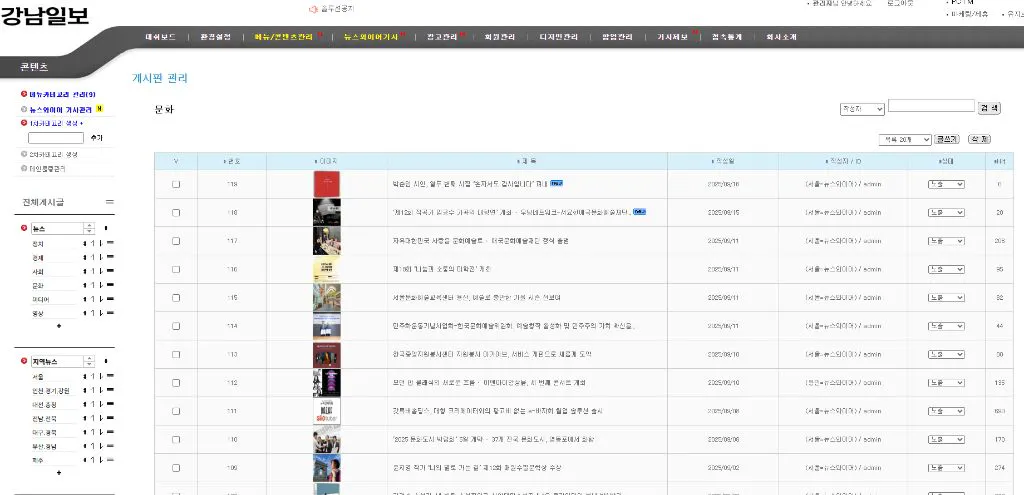The height and width of the screenshot is (495, 1024).
Task: Click the minus icon beside 정치 category
Action: click(110, 244)
